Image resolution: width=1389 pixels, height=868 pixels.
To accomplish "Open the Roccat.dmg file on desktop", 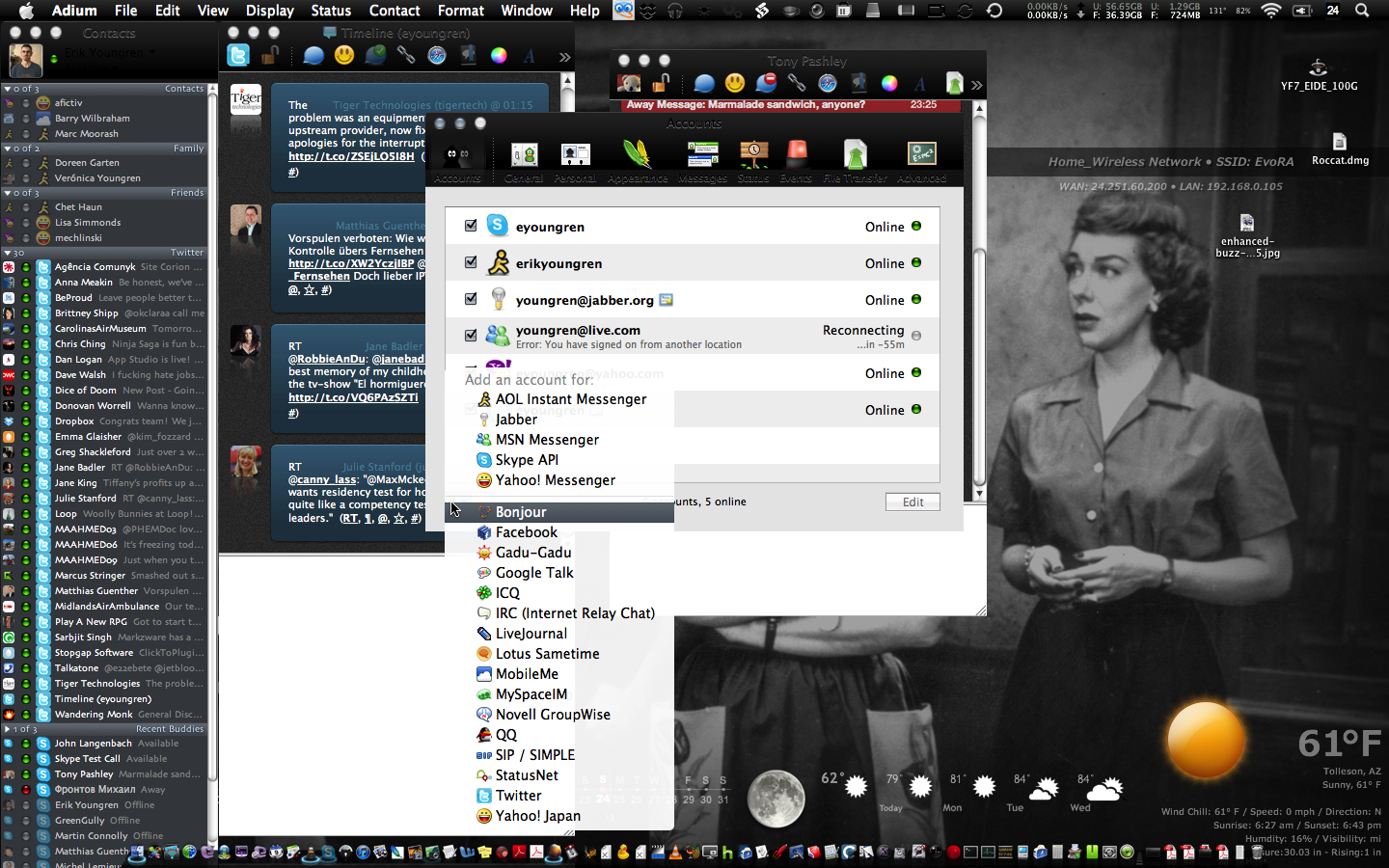I will click(1340, 149).
